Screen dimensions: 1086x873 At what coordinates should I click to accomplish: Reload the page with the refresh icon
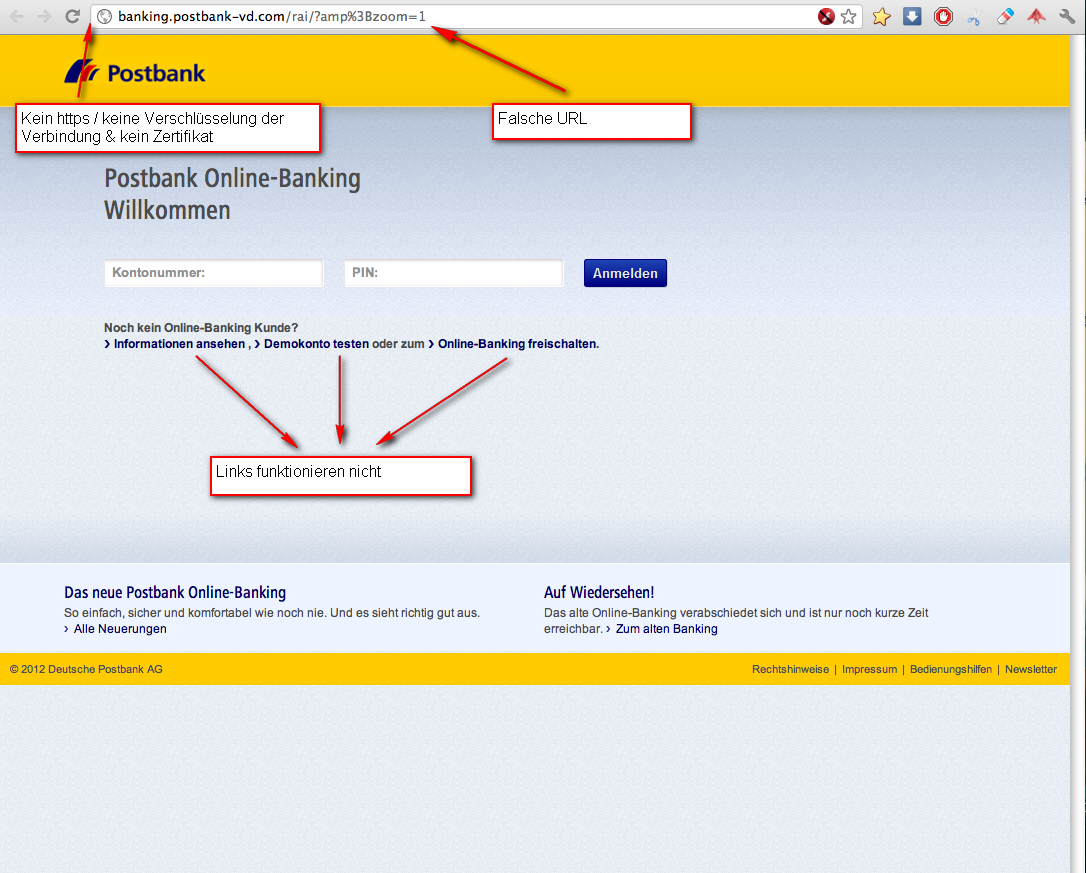[x=72, y=16]
